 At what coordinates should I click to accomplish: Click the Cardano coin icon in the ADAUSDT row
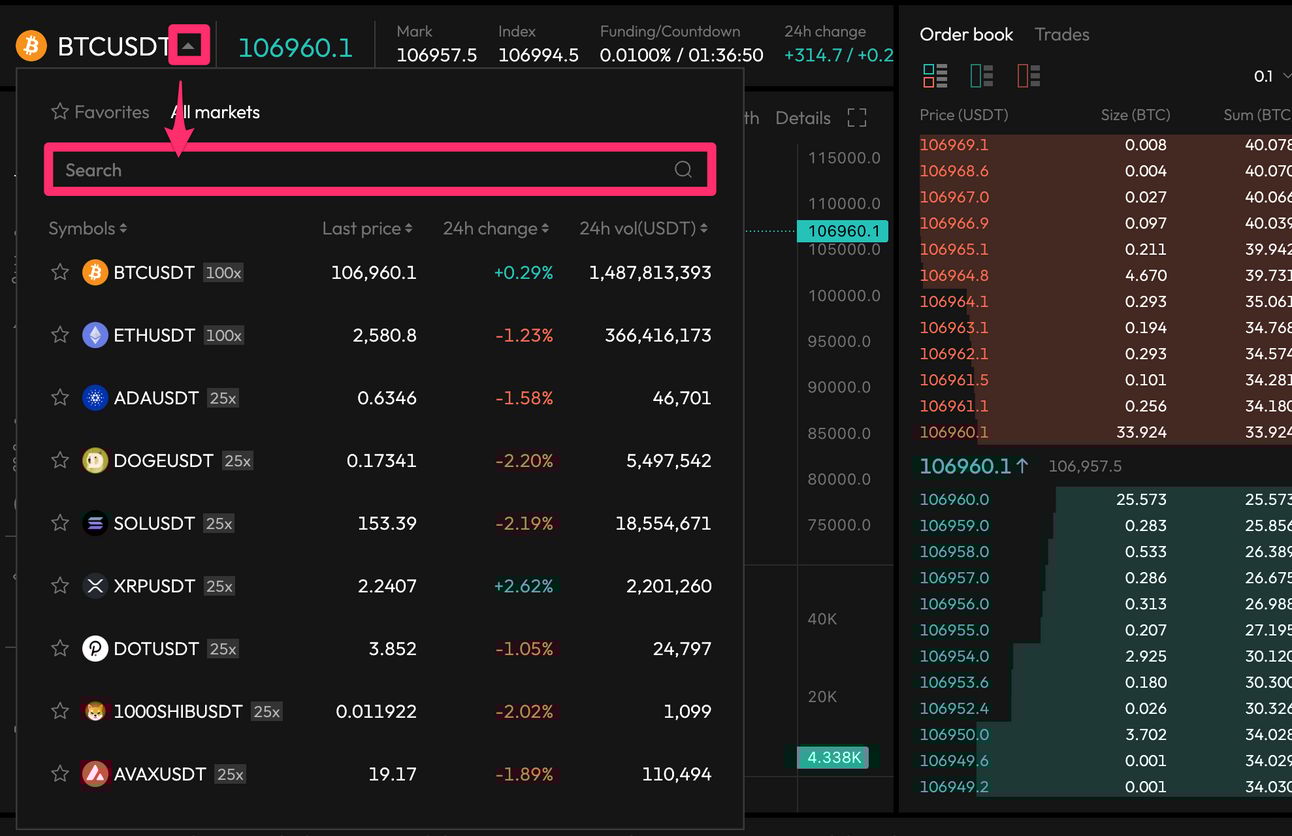[95, 398]
